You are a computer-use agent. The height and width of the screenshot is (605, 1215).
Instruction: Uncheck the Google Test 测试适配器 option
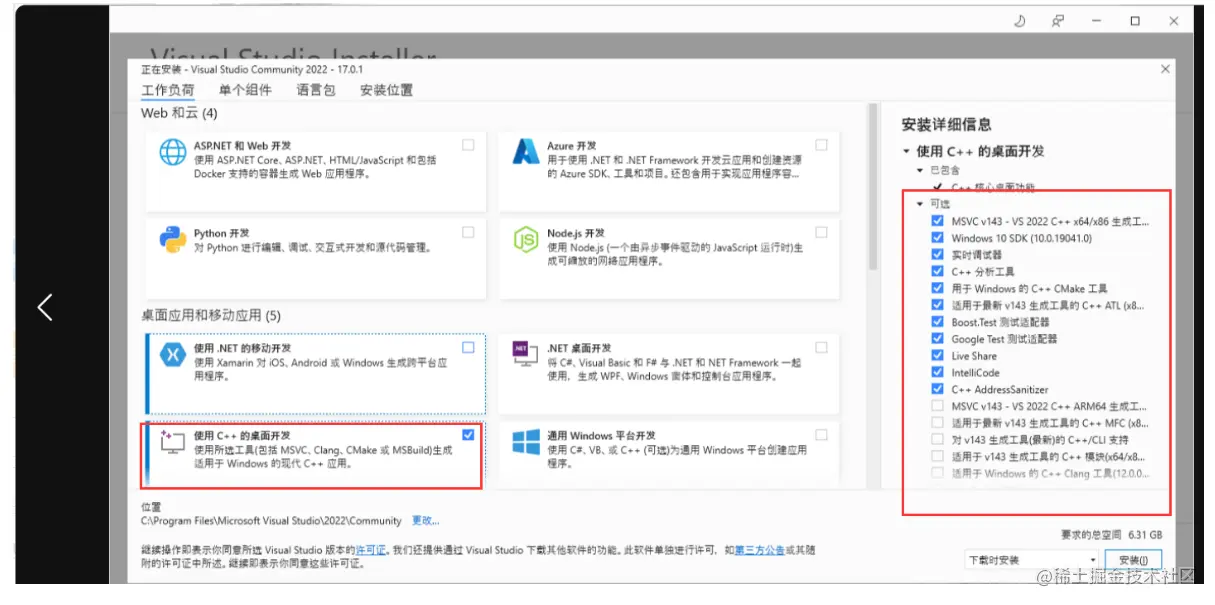click(937, 339)
